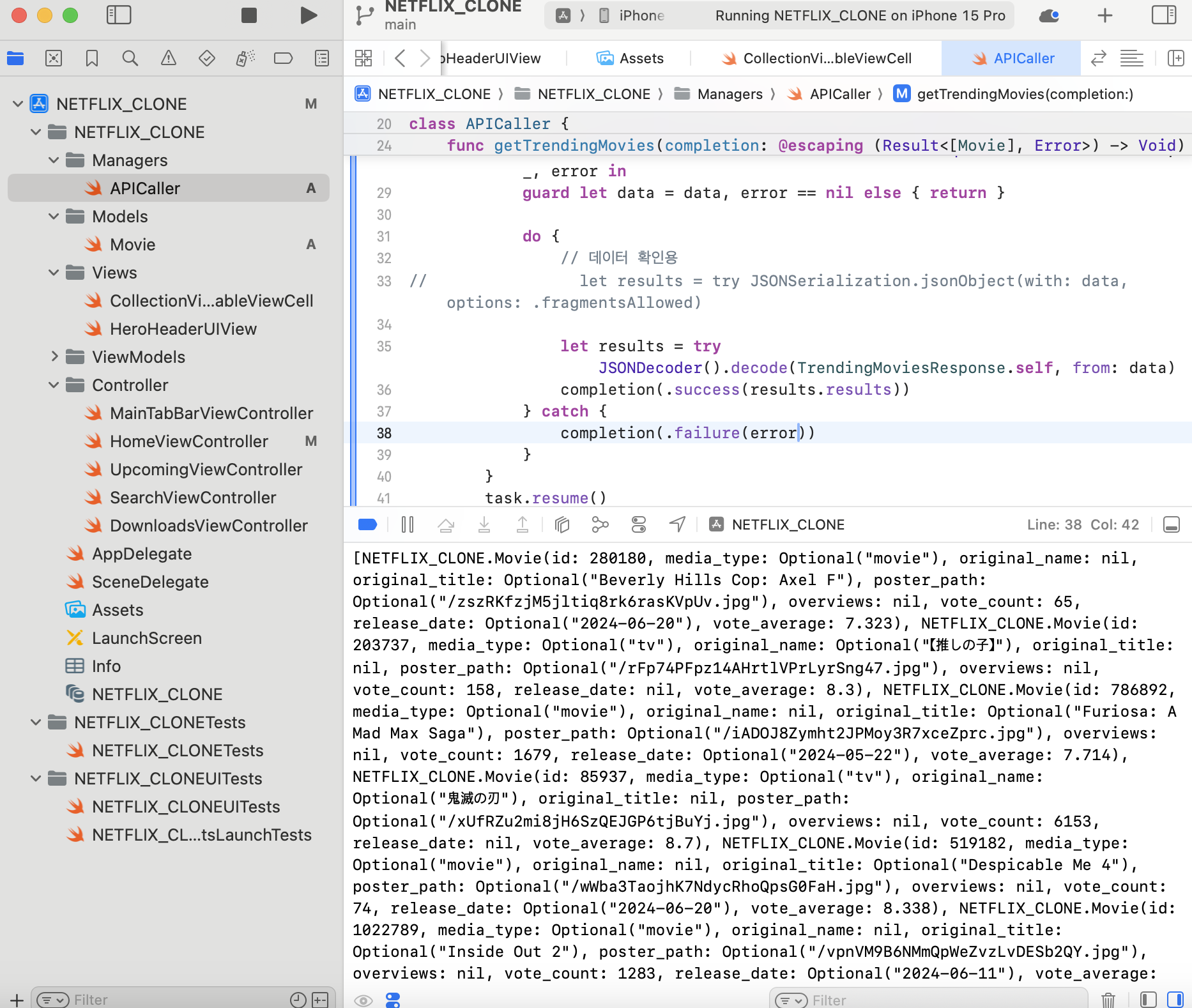Image resolution: width=1192 pixels, height=1008 pixels.
Task: Collapse the NETFLIX_CLONETests folder
Action: 36,722
